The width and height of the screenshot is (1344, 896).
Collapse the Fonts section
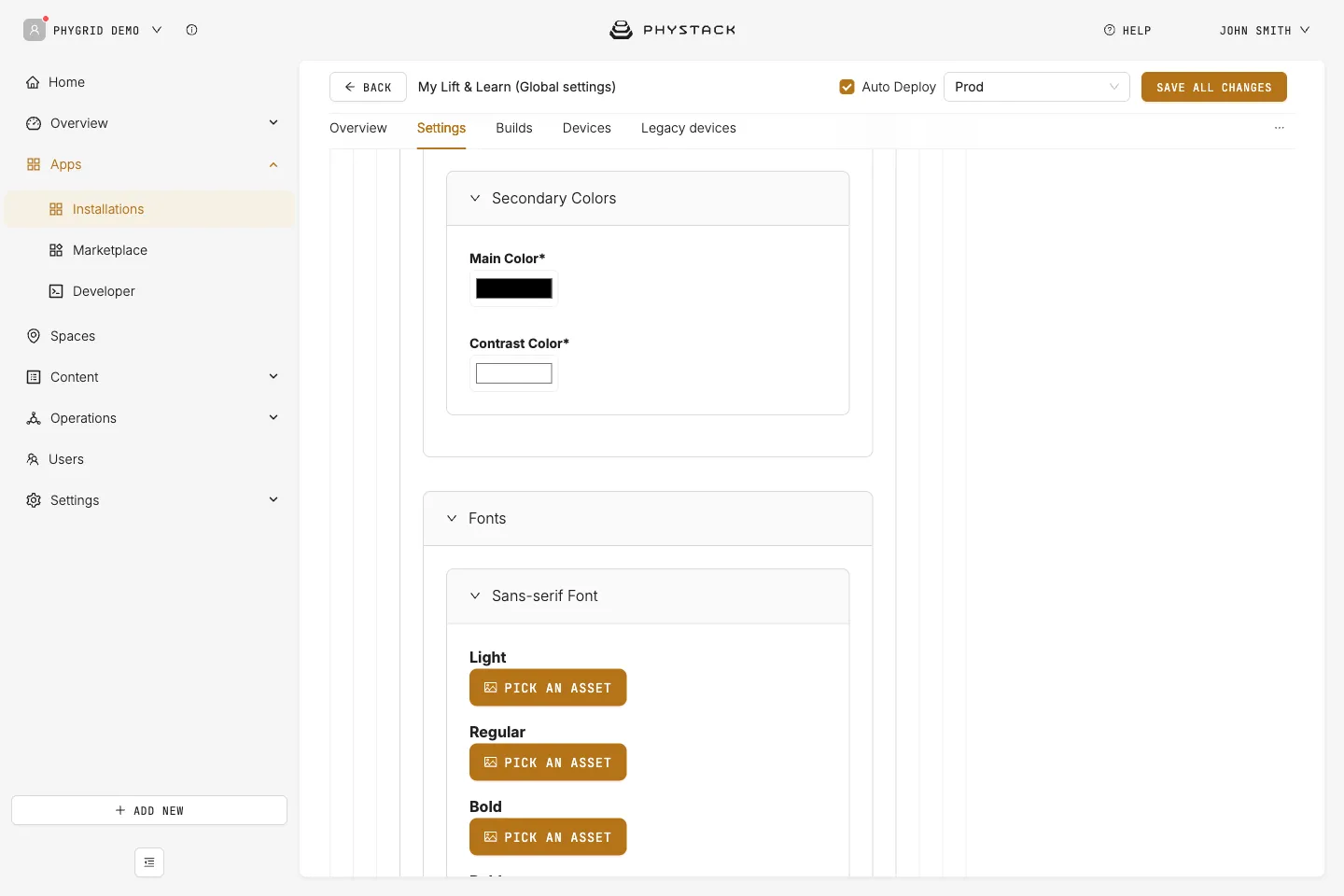[452, 518]
